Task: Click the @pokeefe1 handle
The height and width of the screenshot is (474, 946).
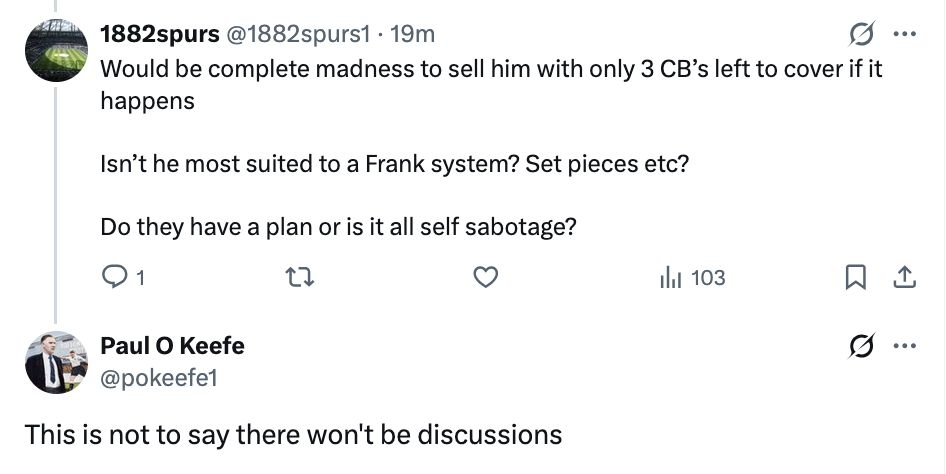Action: [x=158, y=377]
